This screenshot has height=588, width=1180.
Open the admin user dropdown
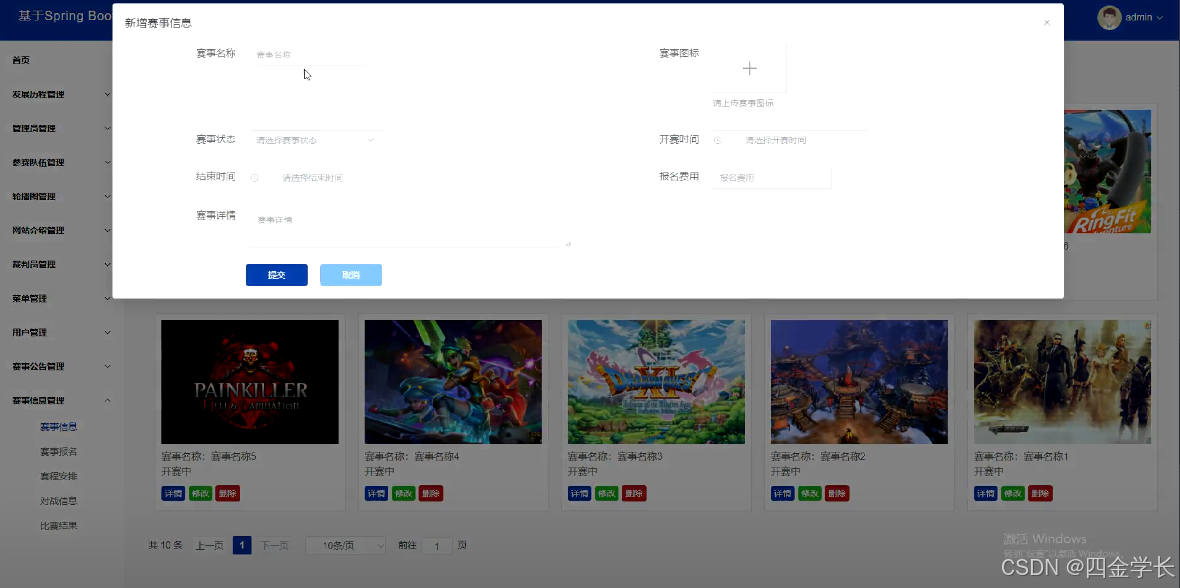click(1143, 17)
